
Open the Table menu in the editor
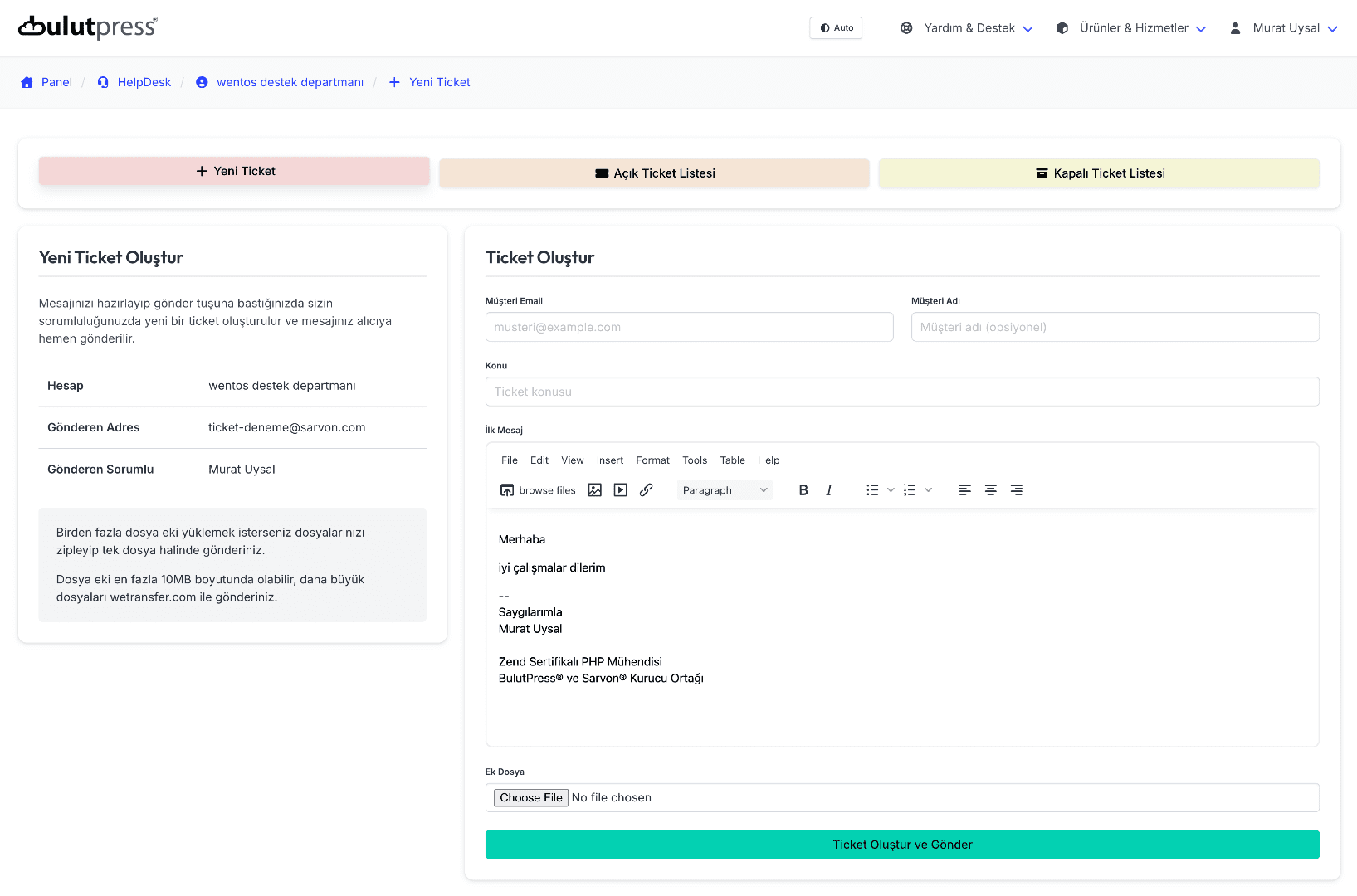[732, 460]
